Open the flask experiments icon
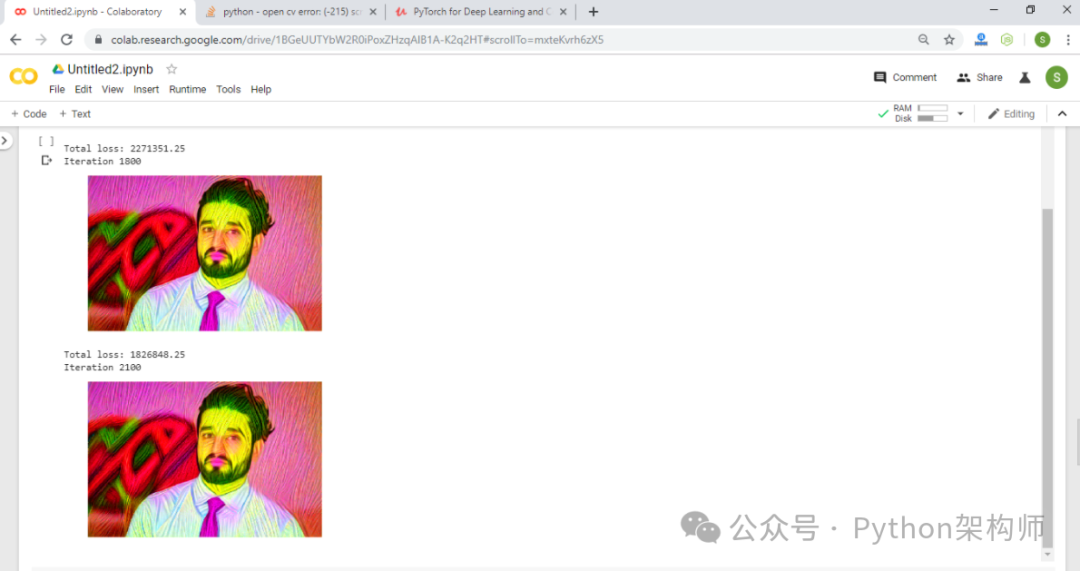Viewport: 1080px width, 571px height. pos(1025,77)
